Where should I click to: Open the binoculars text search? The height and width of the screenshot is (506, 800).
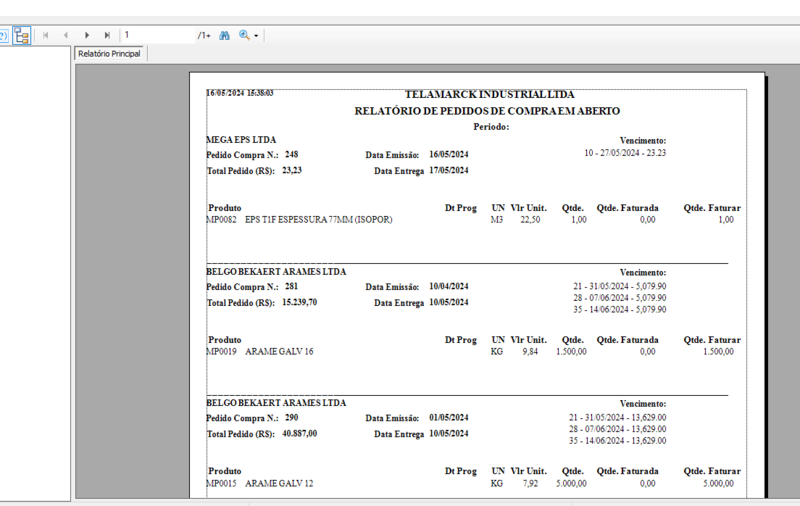tap(224, 35)
